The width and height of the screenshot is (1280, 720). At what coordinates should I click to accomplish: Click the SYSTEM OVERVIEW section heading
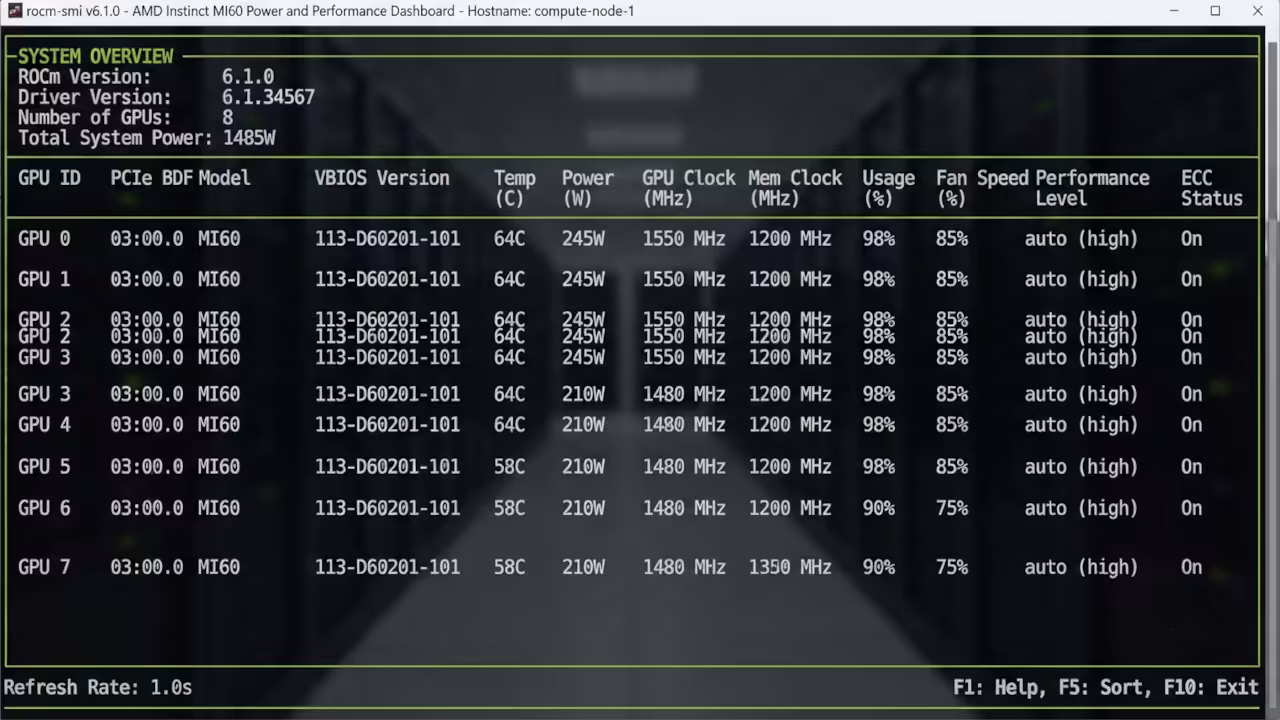tap(96, 56)
